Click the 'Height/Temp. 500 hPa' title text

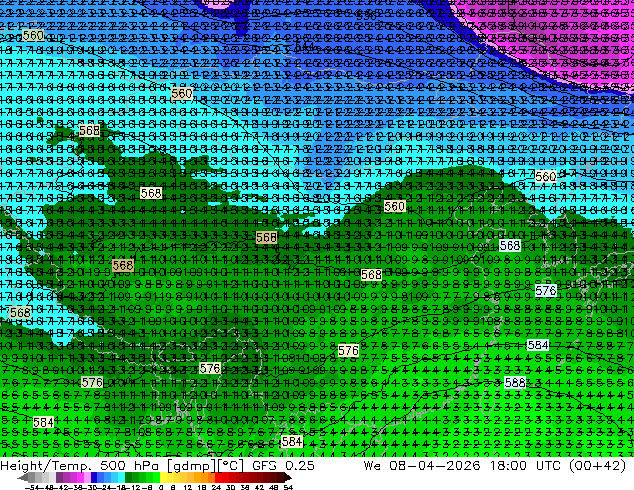[82, 466]
